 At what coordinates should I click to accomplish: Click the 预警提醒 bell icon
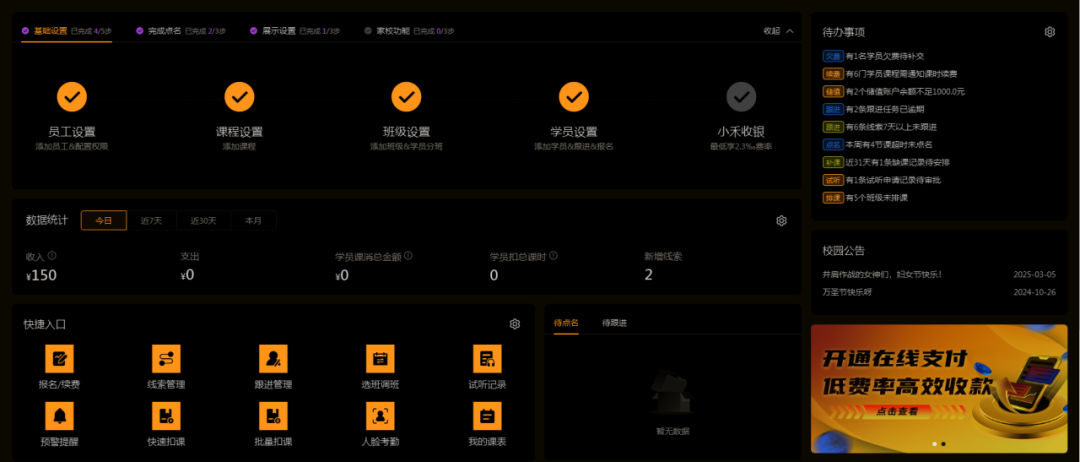[x=59, y=415]
